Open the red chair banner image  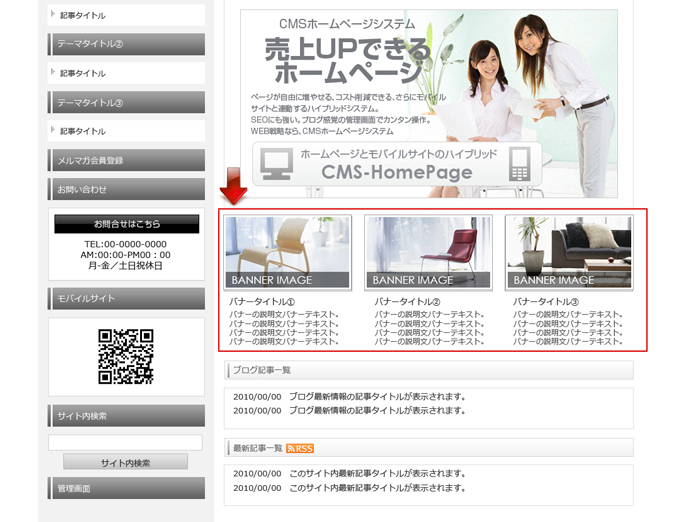(428, 253)
